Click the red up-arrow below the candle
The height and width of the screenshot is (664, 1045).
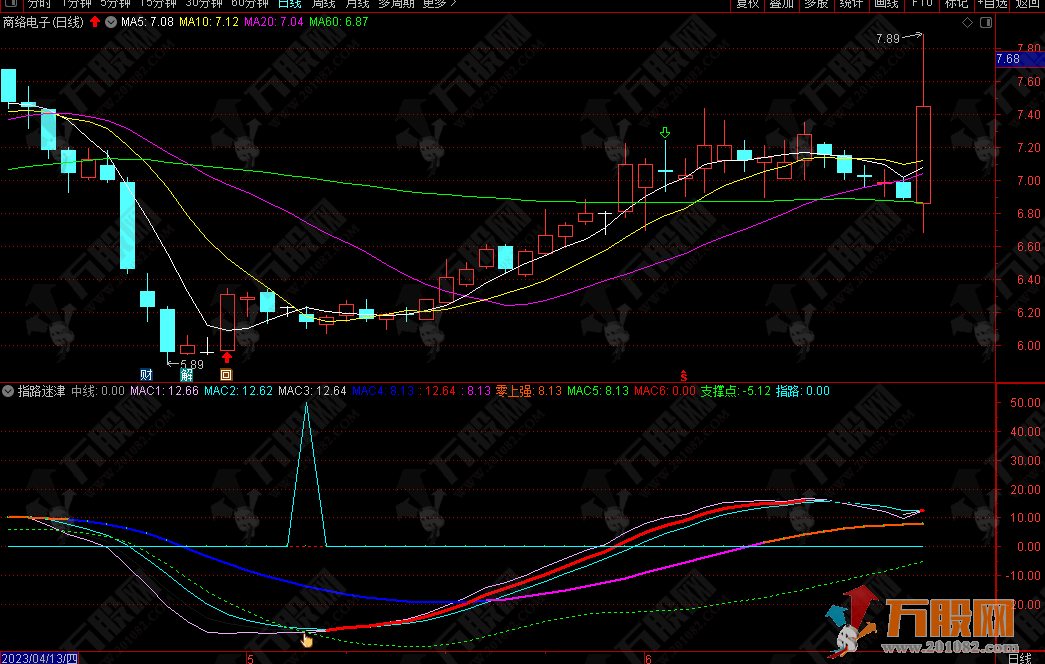pyautogui.click(x=227, y=357)
